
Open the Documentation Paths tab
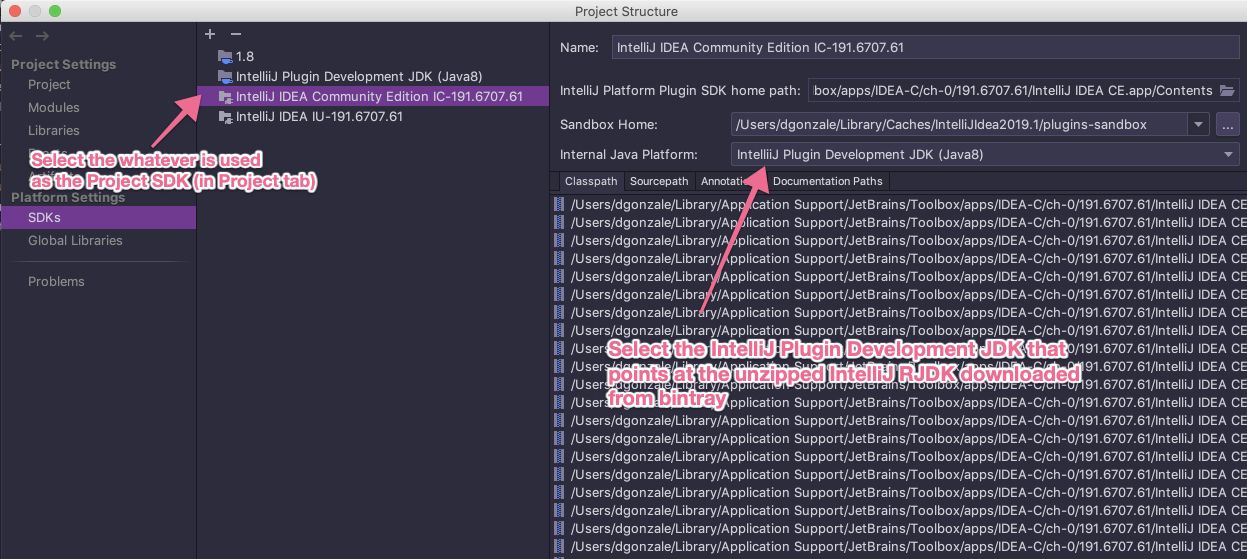click(x=827, y=181)
